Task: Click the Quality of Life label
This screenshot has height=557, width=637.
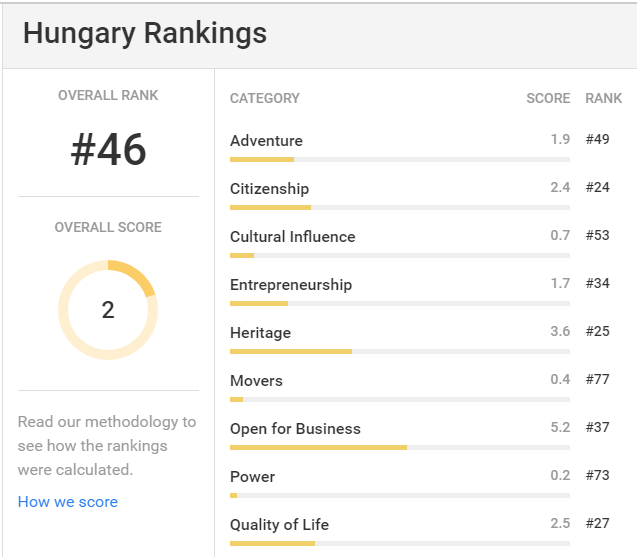Action: point(279,525)
